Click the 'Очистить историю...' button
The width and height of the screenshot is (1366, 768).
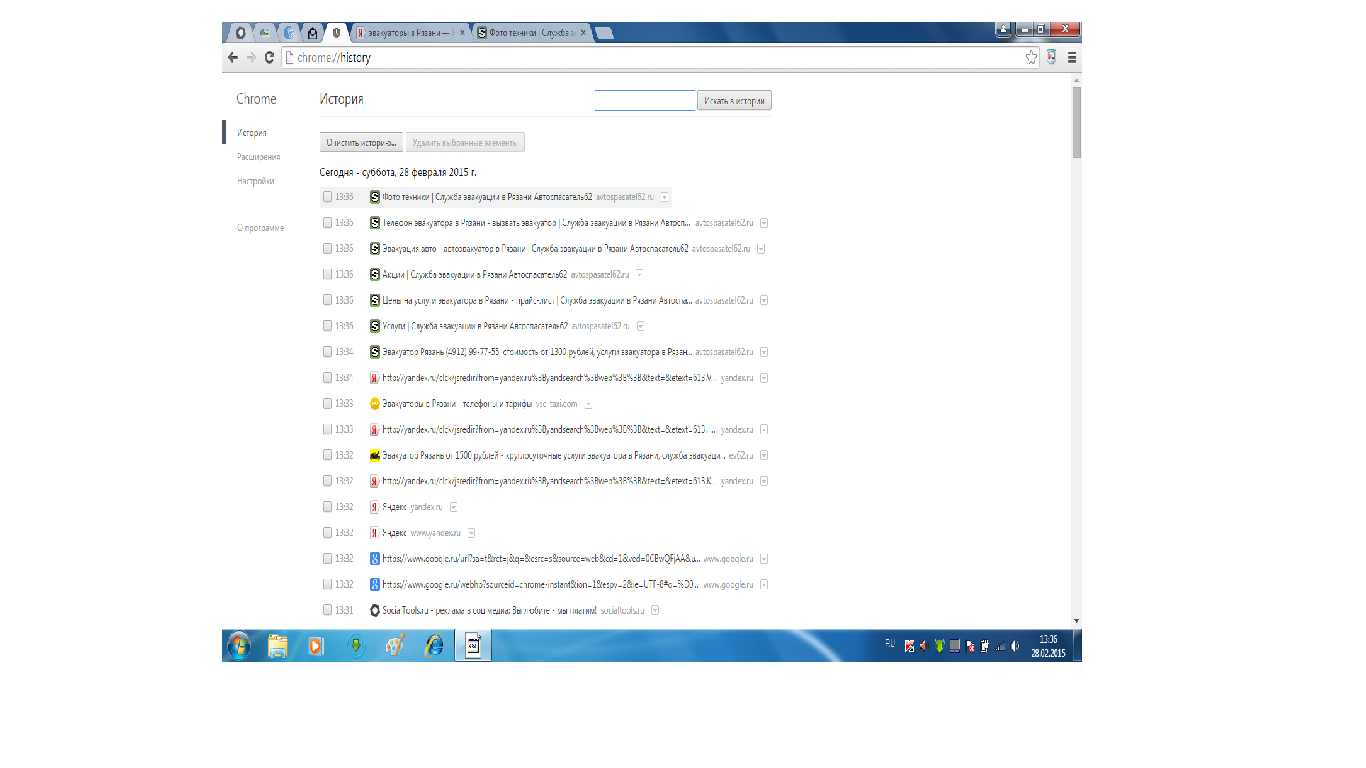coord(361,143)
